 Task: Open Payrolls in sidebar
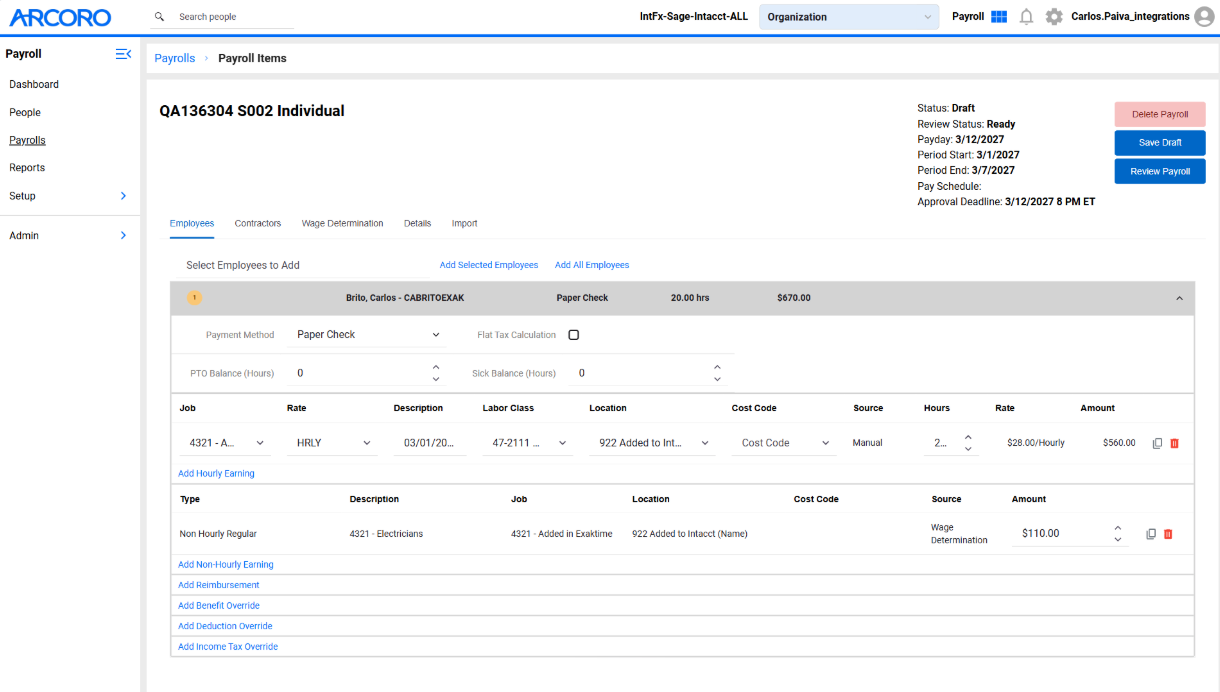point(27,141)
